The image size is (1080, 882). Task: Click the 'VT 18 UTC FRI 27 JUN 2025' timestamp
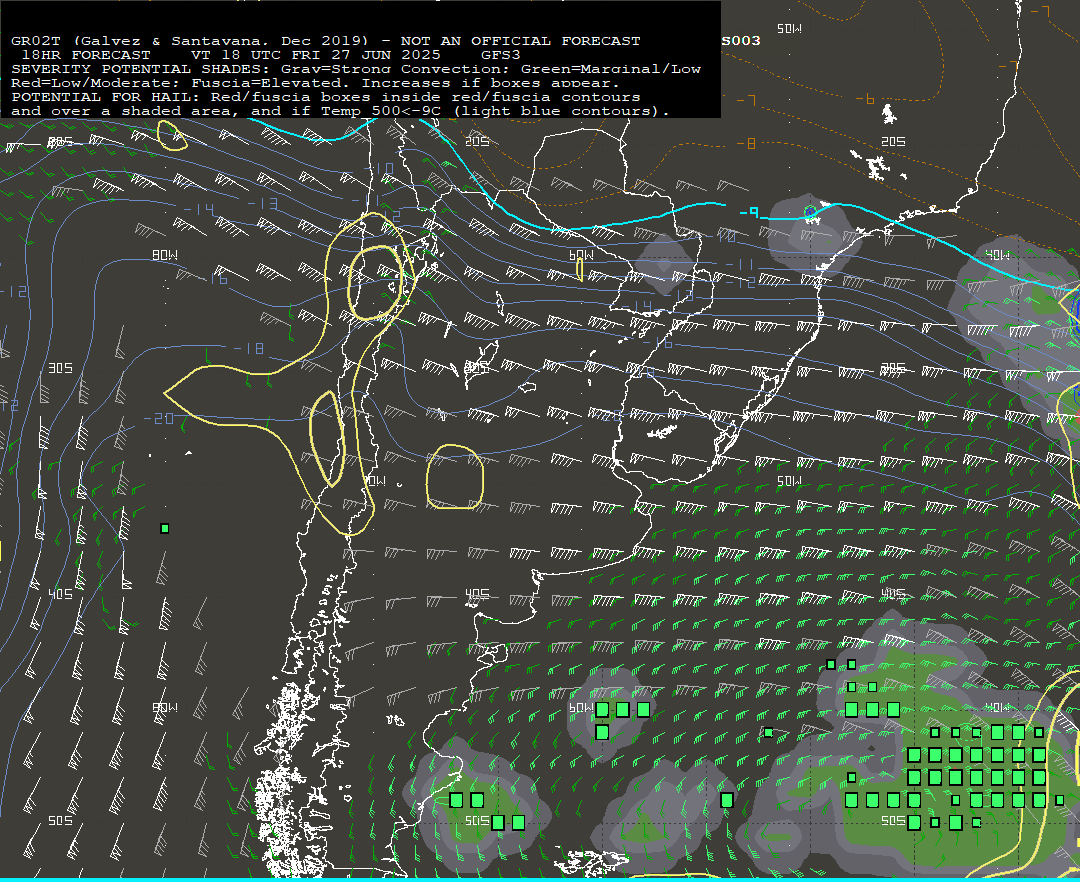[x=315, y=55]
